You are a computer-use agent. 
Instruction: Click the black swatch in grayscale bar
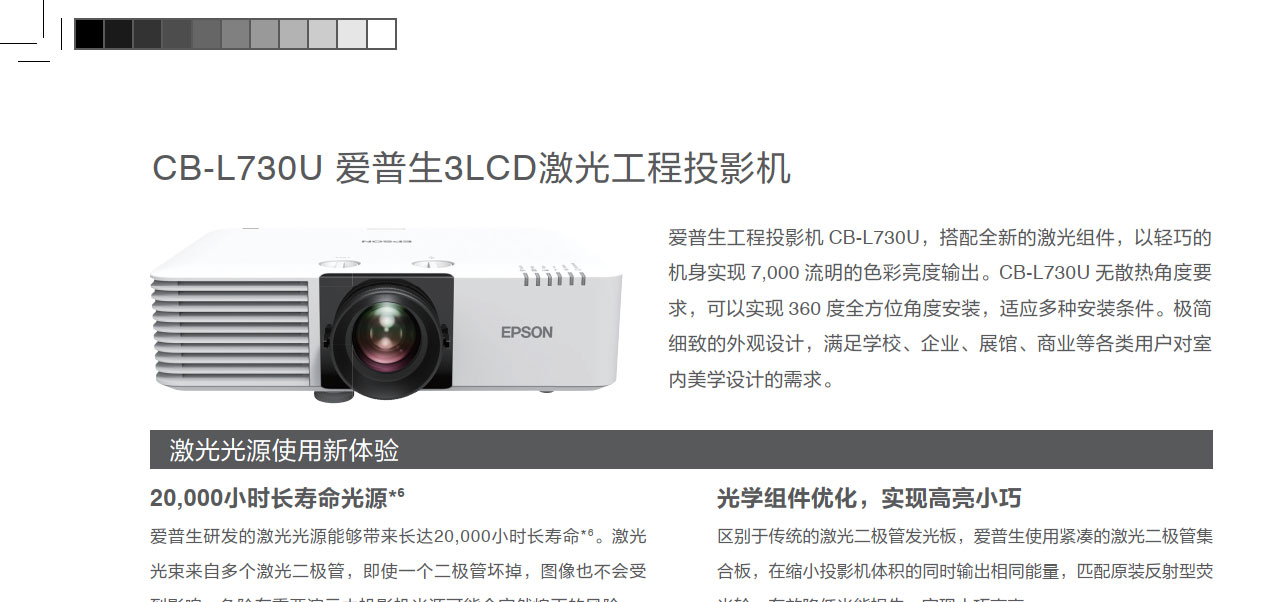pyautogui.click(x=89, y=34)
